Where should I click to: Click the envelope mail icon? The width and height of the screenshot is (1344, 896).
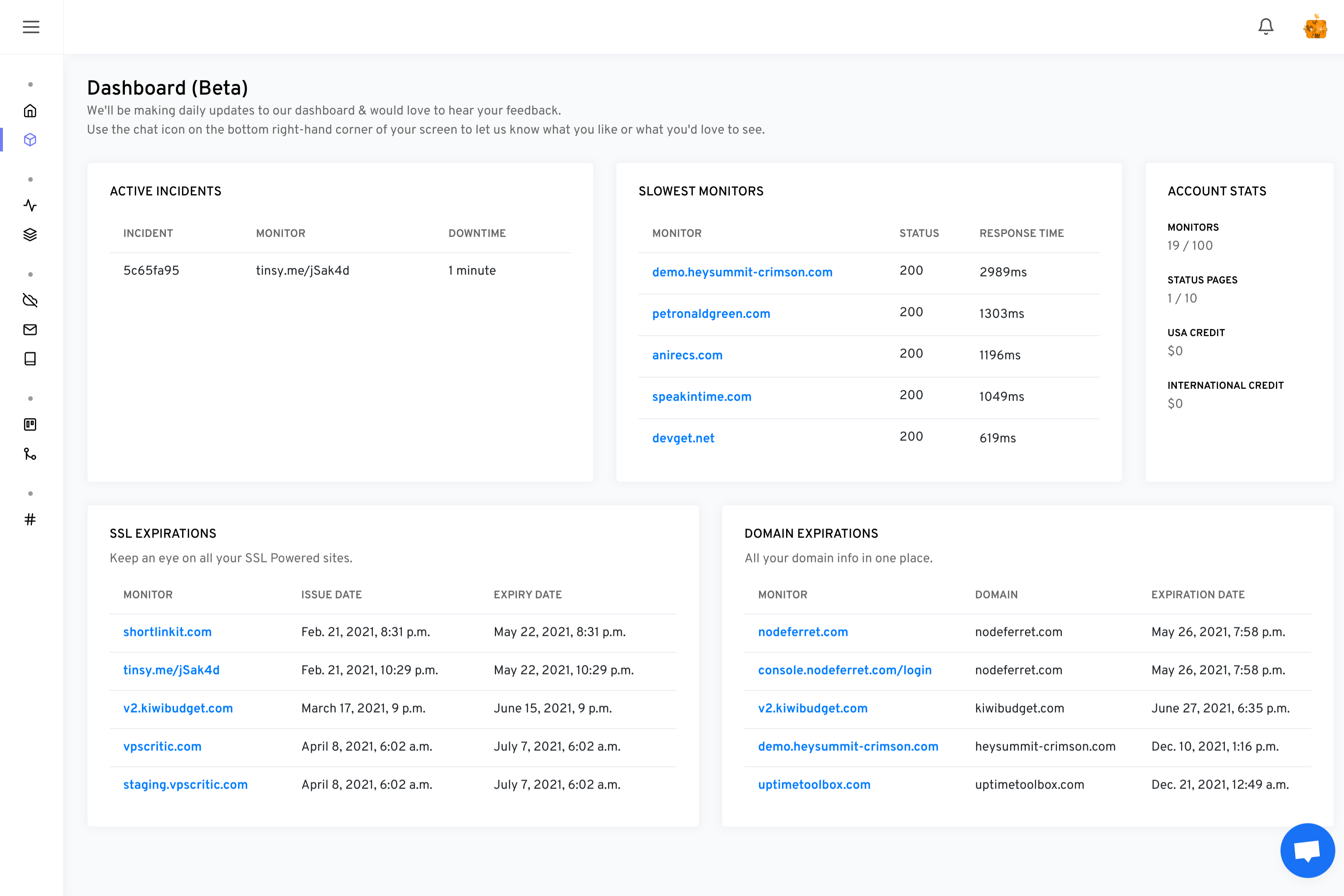pyautogui.click(x=30, y=330)
